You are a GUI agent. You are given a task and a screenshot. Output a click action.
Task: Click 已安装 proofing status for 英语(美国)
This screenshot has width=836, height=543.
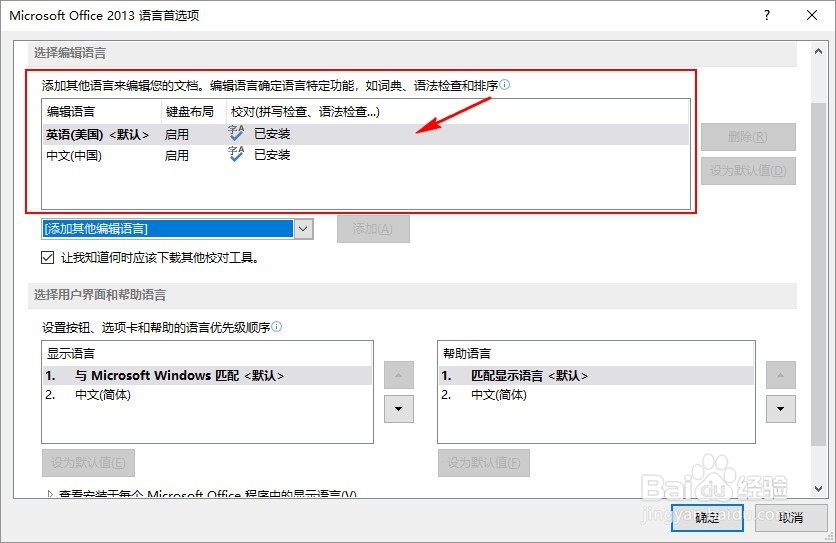(x=272, y=134)
